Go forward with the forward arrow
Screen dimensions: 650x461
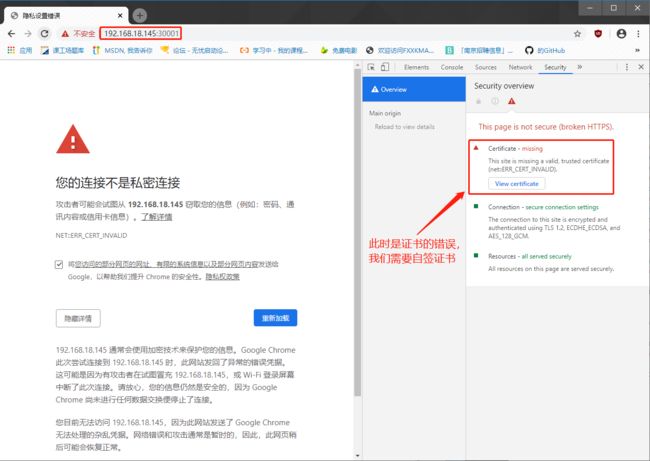coord(28,34)
